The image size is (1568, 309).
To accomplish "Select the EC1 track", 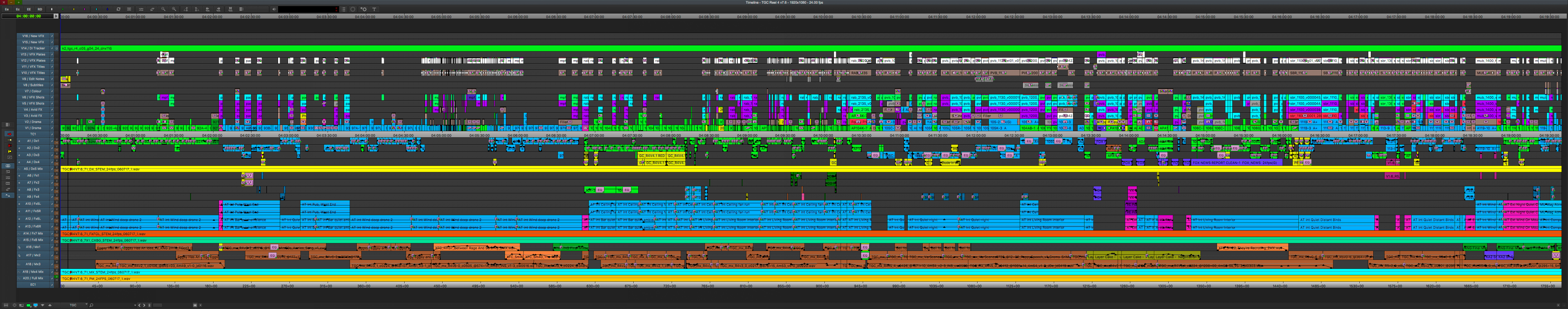I will tap(33, 284).
